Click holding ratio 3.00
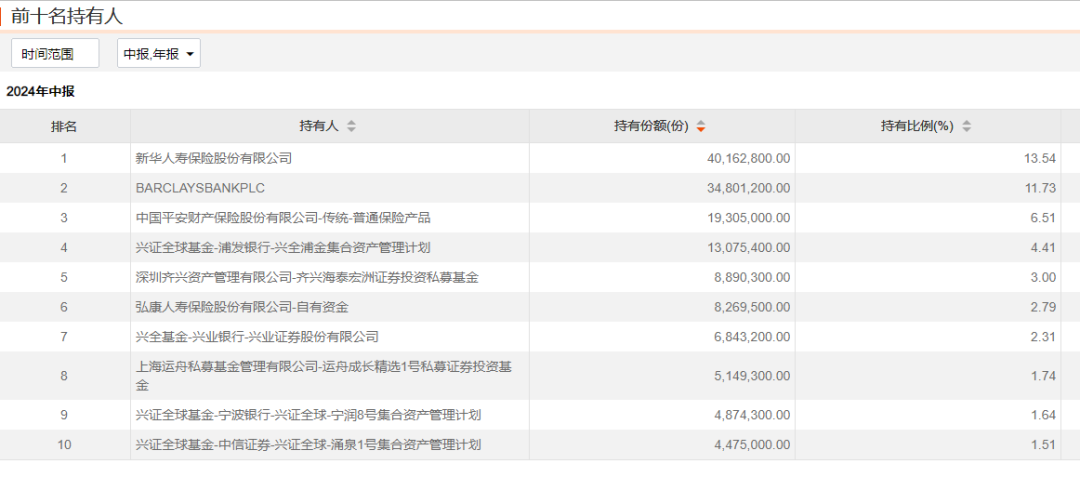1080x477 pixels. point(1043,277)
